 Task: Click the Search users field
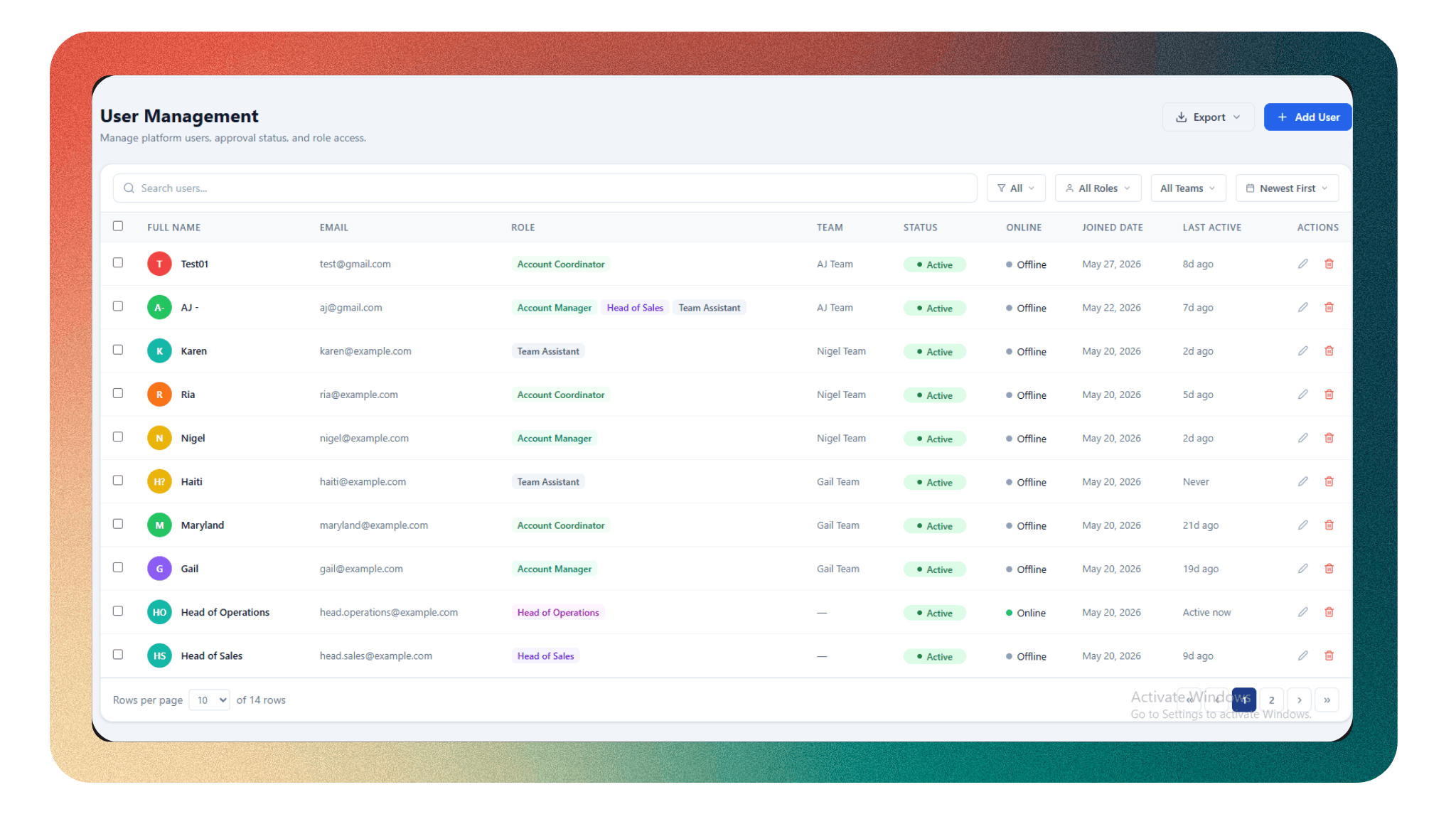[x=545, y=188]
